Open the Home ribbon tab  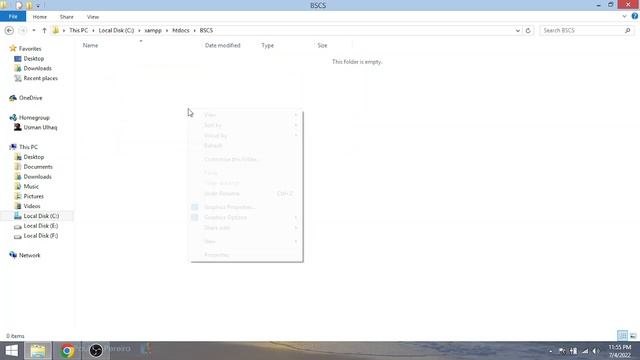pyautogui.click(x=40, y=17)
